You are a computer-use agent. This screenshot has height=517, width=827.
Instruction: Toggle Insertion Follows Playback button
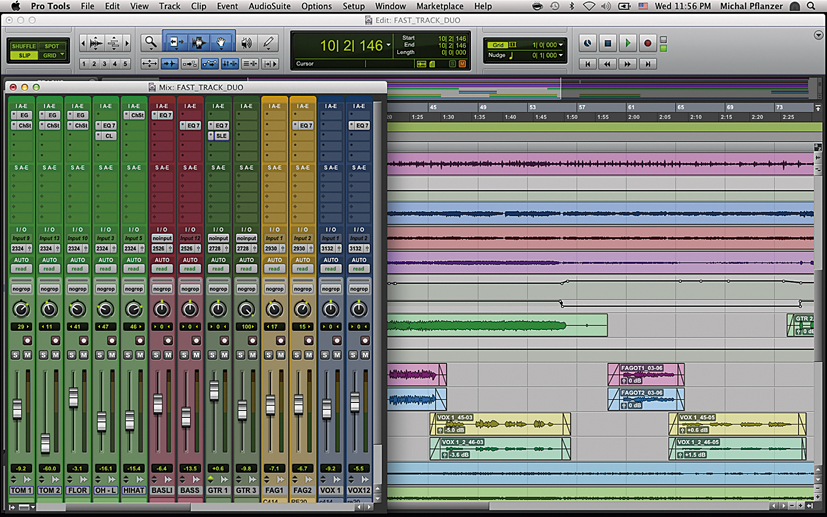270,64
